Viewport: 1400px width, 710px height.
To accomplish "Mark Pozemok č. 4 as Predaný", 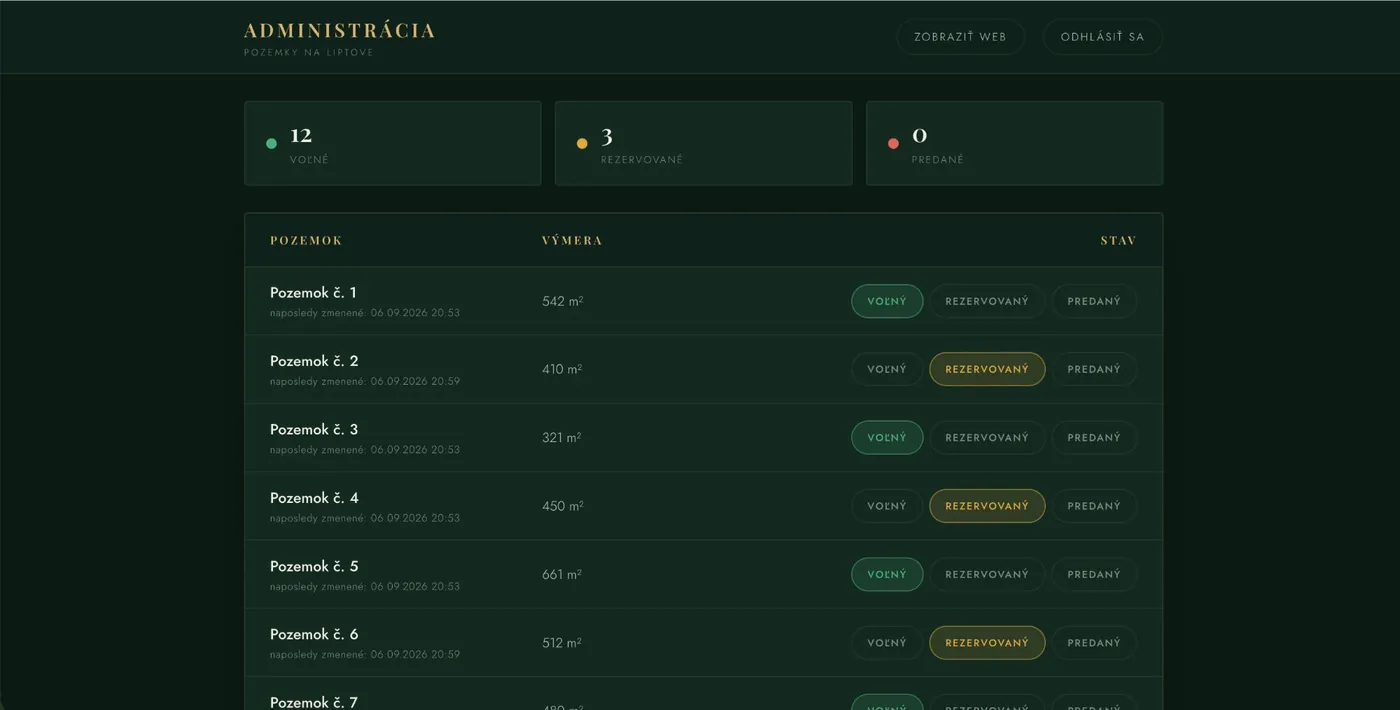I will [x=1094, y=506].
